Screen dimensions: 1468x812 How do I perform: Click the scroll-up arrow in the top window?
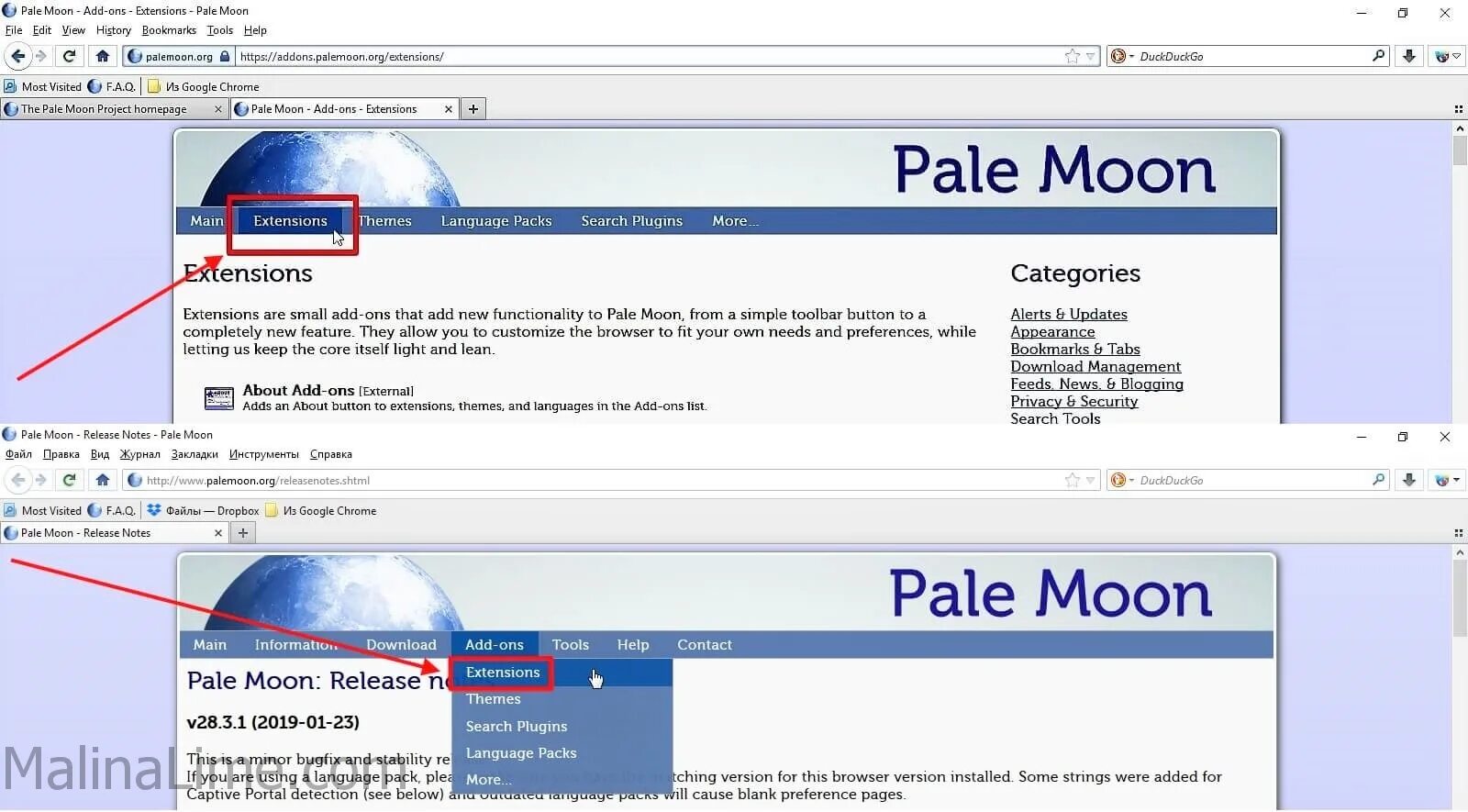click(x=1460, y=129)
